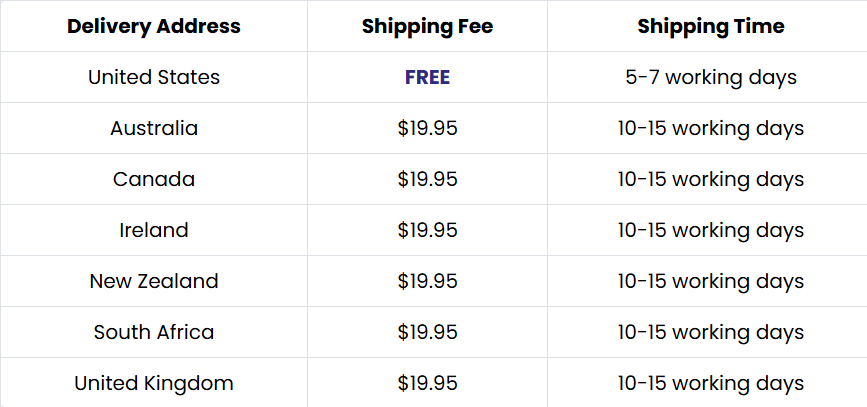867x407 pixels.
Task: Select the New Zealand cell
Action: 154,281
